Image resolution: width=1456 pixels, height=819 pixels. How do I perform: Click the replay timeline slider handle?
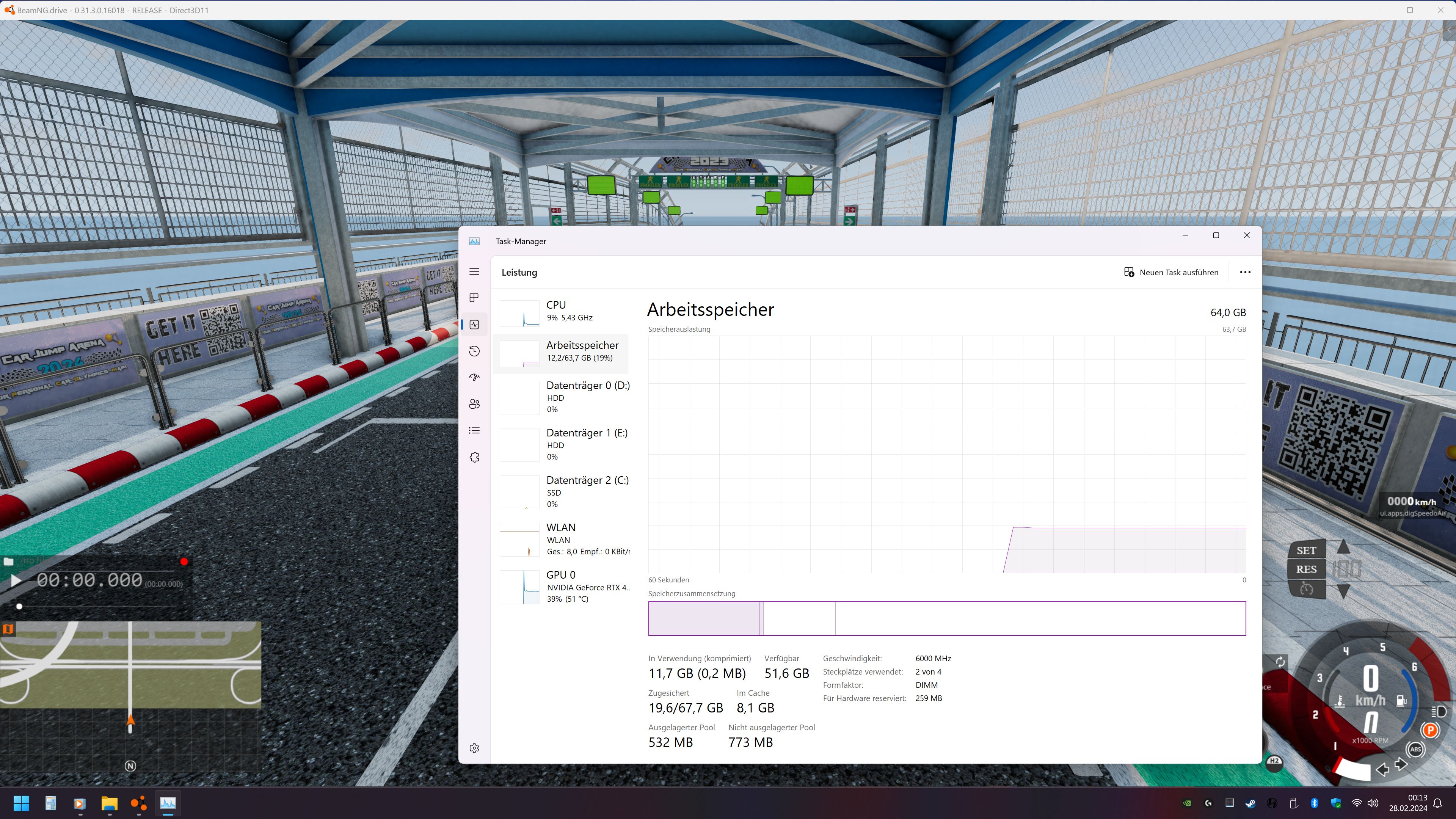(19, 607)
